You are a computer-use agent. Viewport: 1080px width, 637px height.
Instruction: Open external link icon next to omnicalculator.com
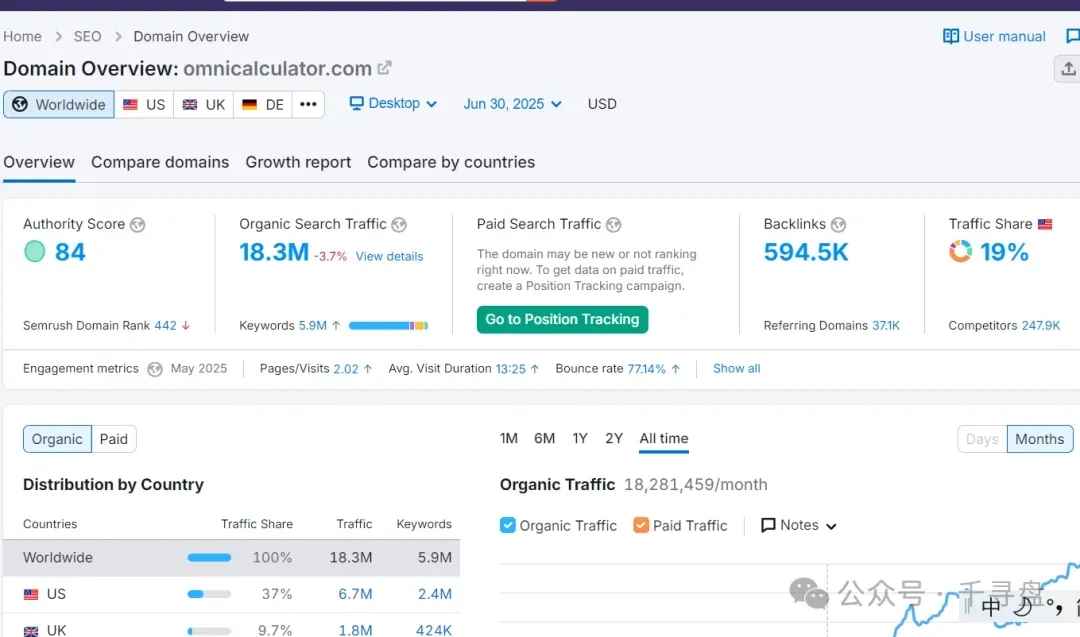[x=384, y=68]
